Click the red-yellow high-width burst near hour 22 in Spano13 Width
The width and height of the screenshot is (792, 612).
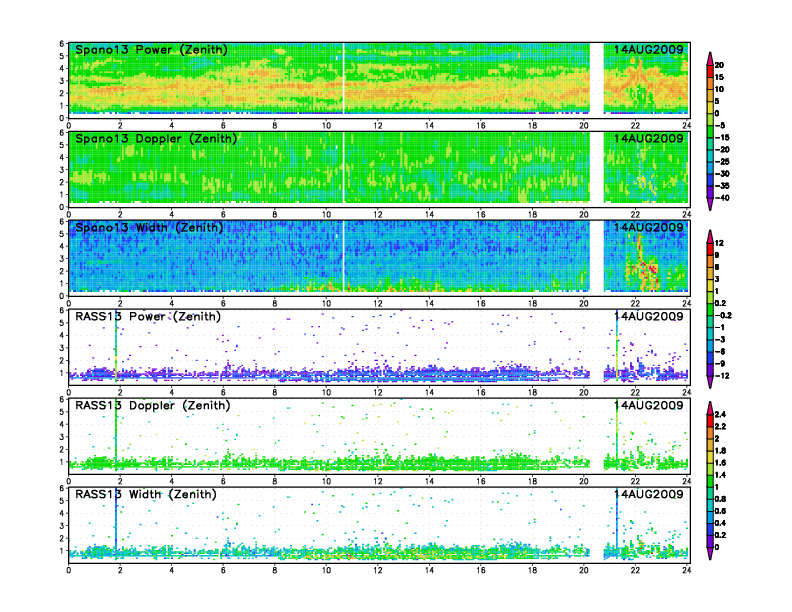(642, 263)
